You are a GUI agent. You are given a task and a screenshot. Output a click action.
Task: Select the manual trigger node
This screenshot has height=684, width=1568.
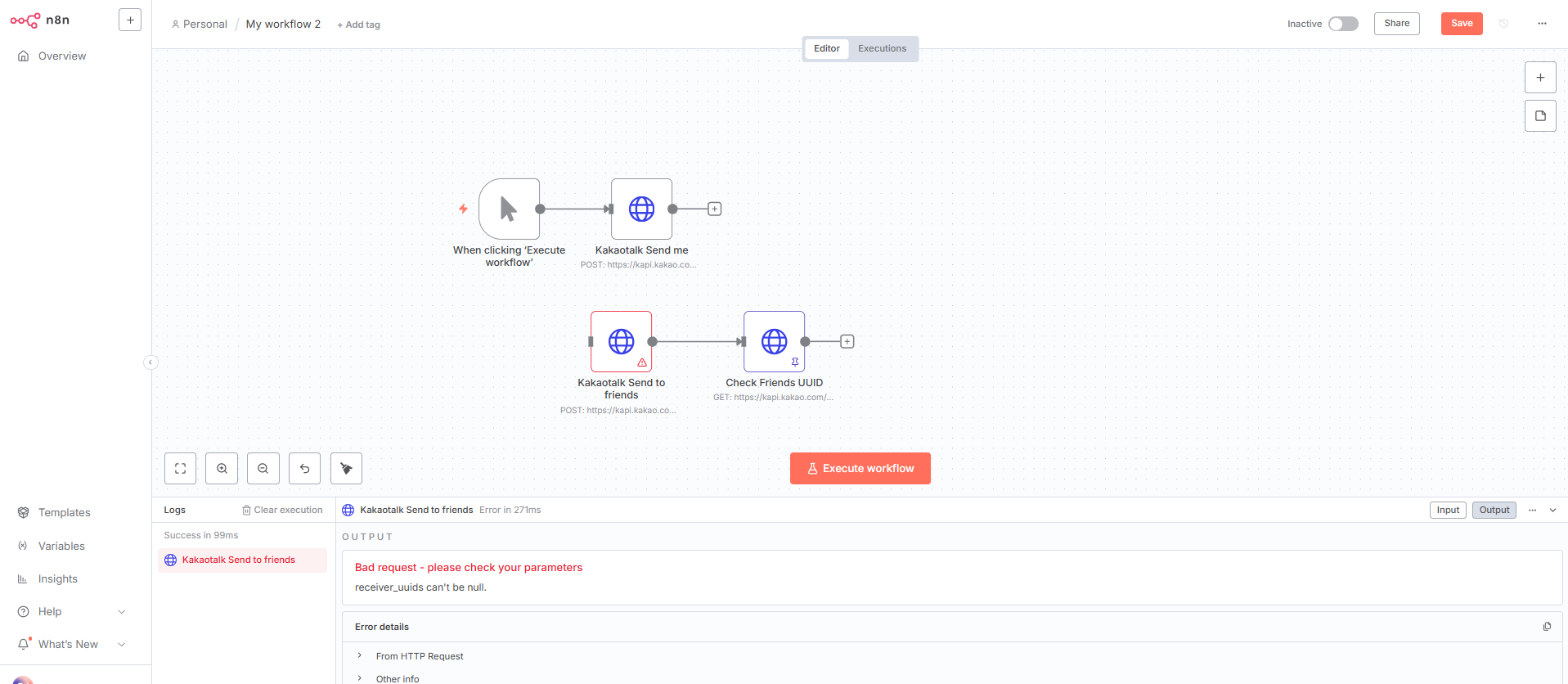tap(509, 209)
